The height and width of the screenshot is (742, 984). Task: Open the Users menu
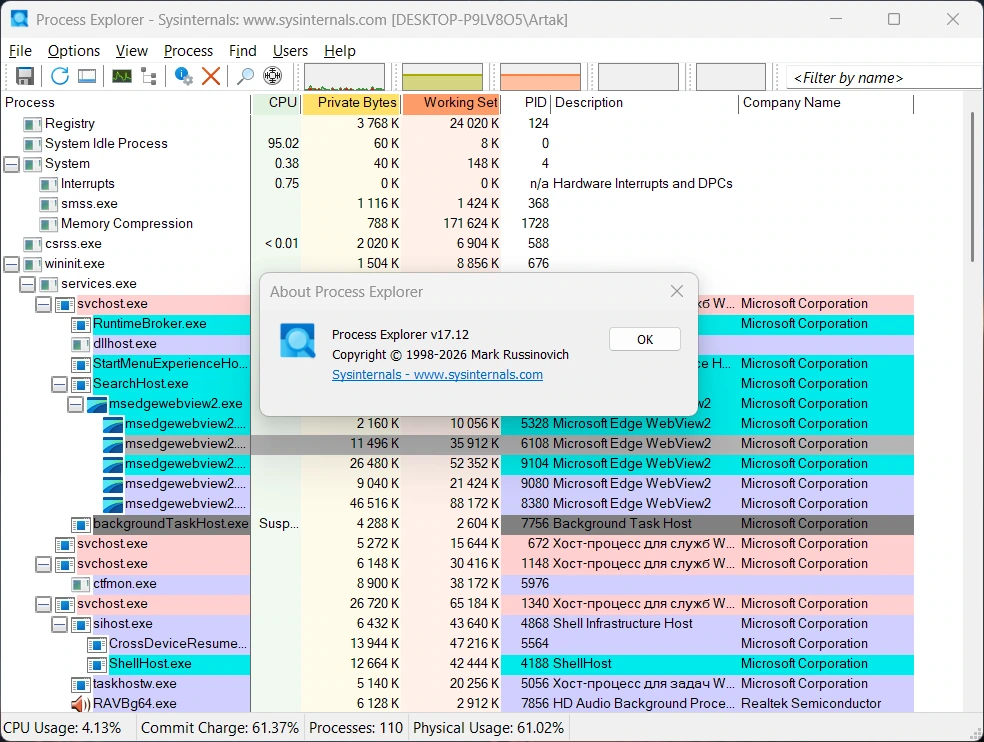[x=290, y=51]
